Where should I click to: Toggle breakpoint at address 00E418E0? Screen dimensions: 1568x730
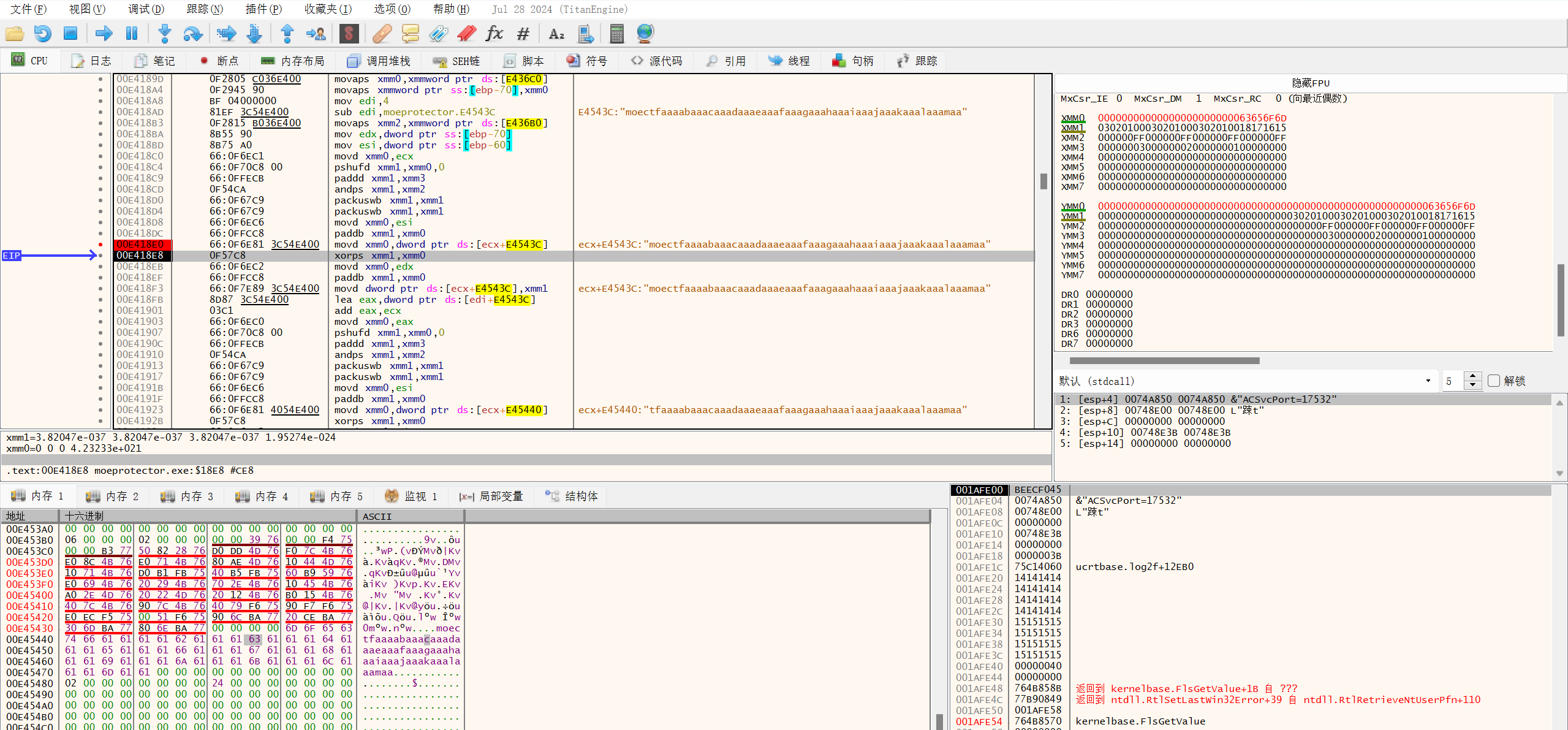[x=100, y=245]
